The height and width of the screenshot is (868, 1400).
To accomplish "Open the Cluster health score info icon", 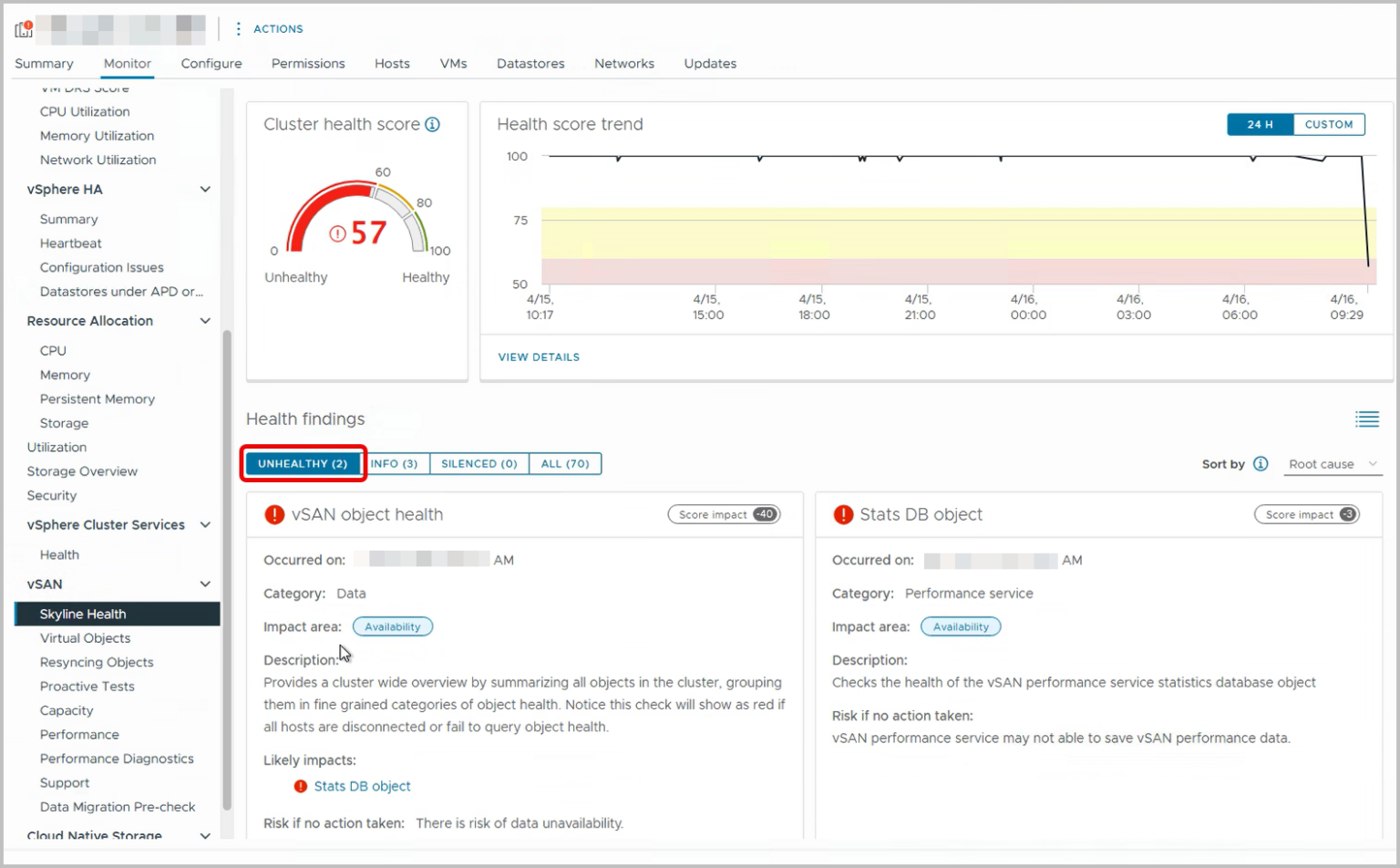I will pos(433,124).
